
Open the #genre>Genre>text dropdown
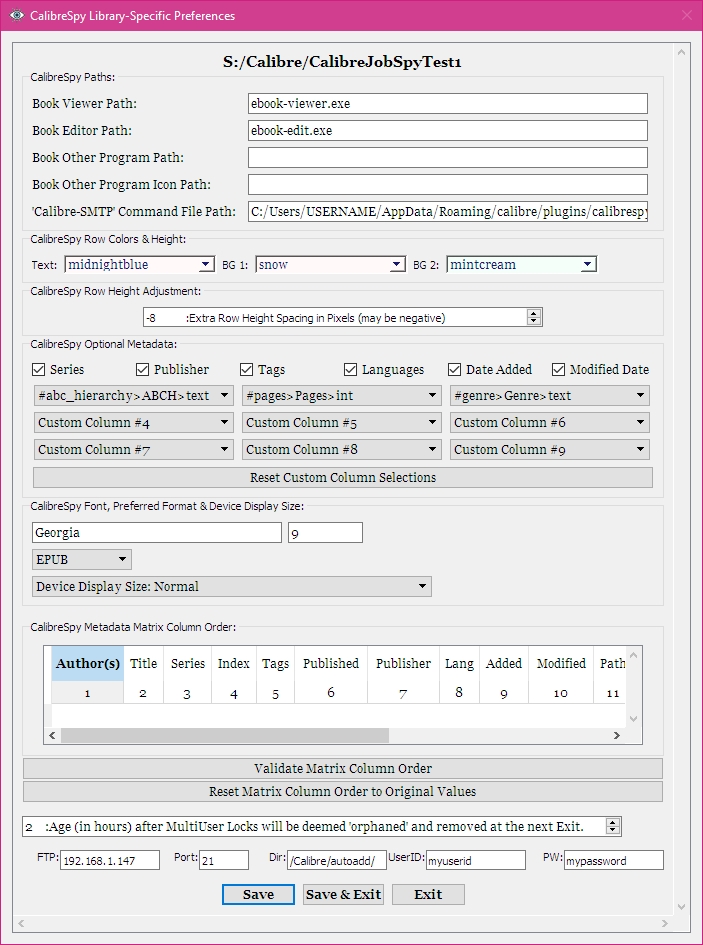tap(550, 396)
